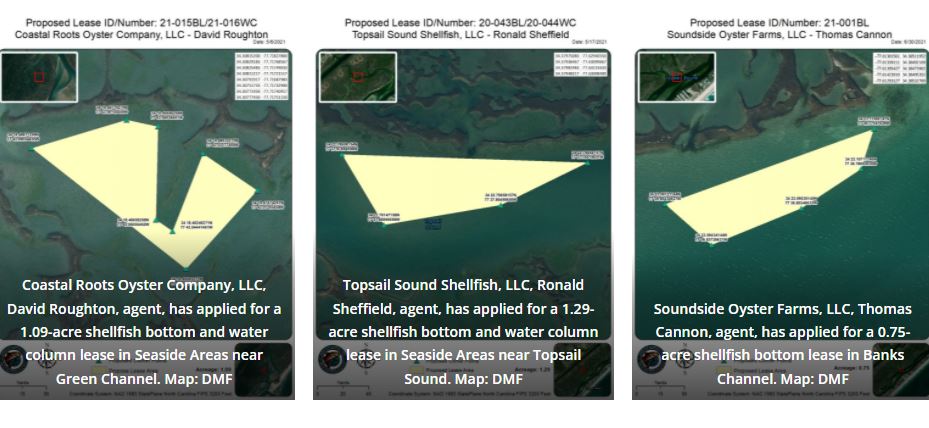Click the coordinates table on Coastal Roots map
The image size is (929, 428).
pyautogui.click(x=260, y=76)
